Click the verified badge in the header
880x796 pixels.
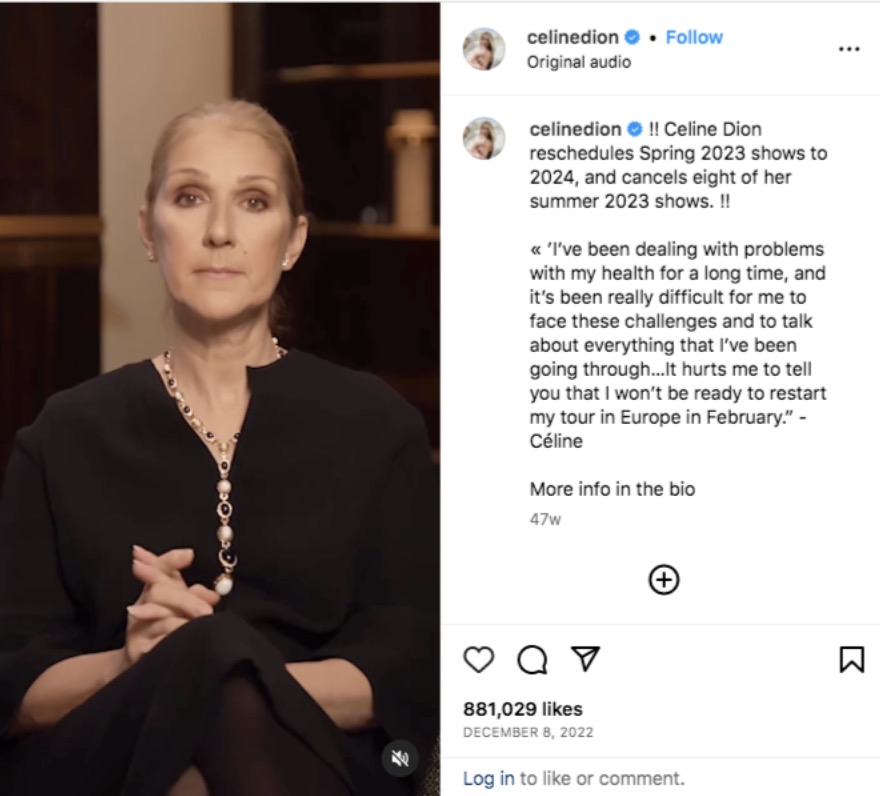632,37
